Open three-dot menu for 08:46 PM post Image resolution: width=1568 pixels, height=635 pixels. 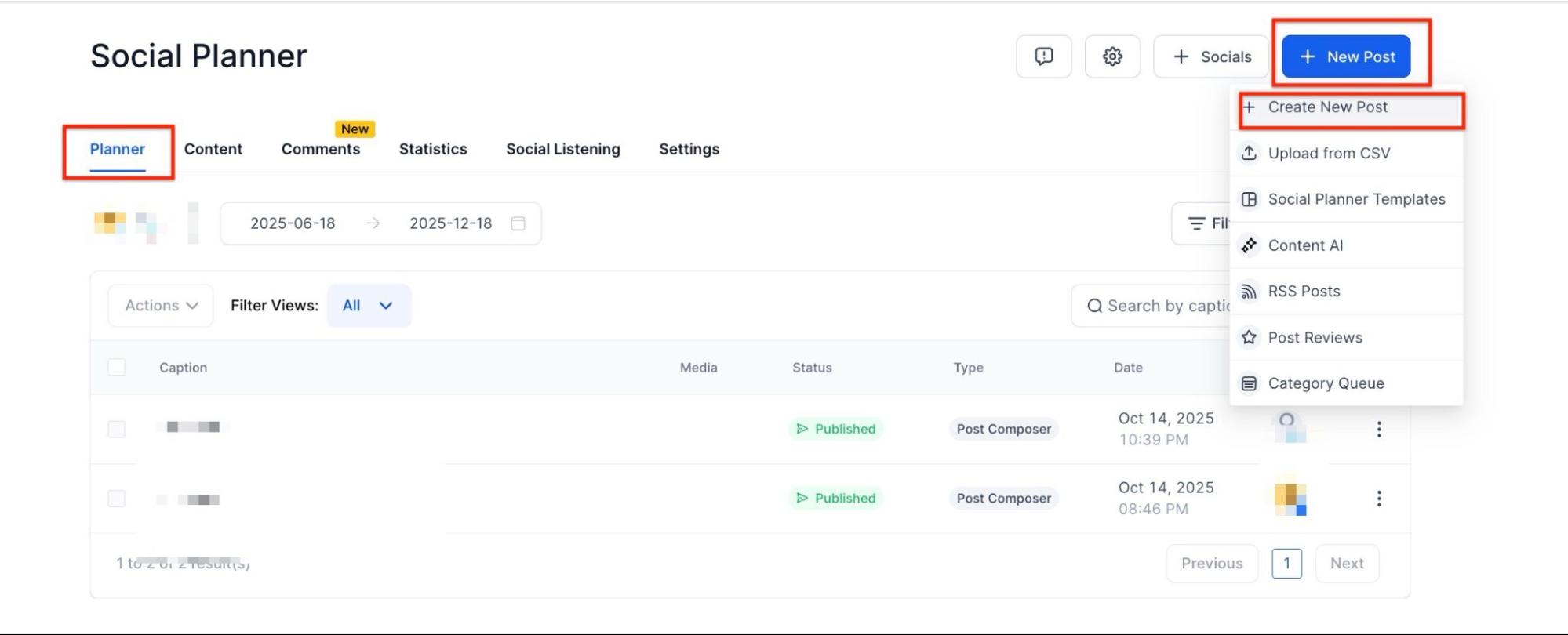1378,499
